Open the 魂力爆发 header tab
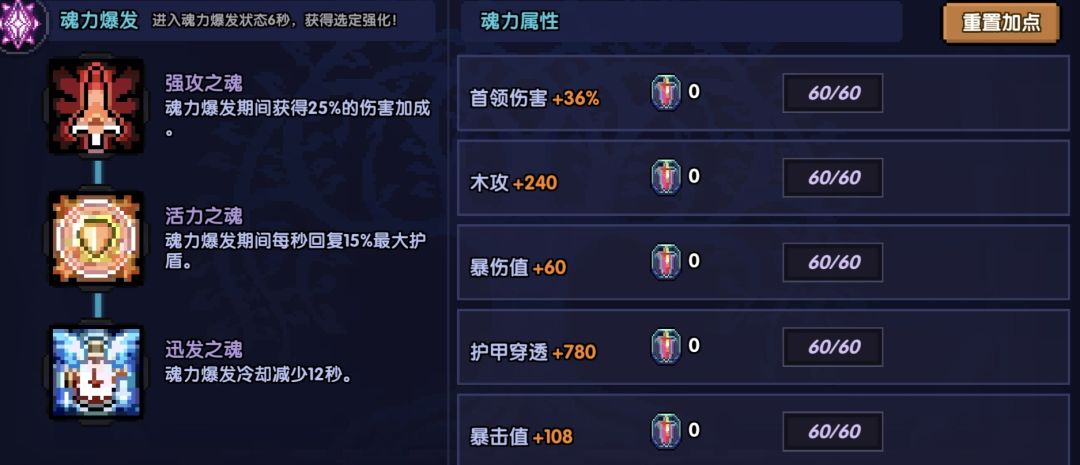The image size is (1080, 465). pyautogui.click(x=99, y=21)
